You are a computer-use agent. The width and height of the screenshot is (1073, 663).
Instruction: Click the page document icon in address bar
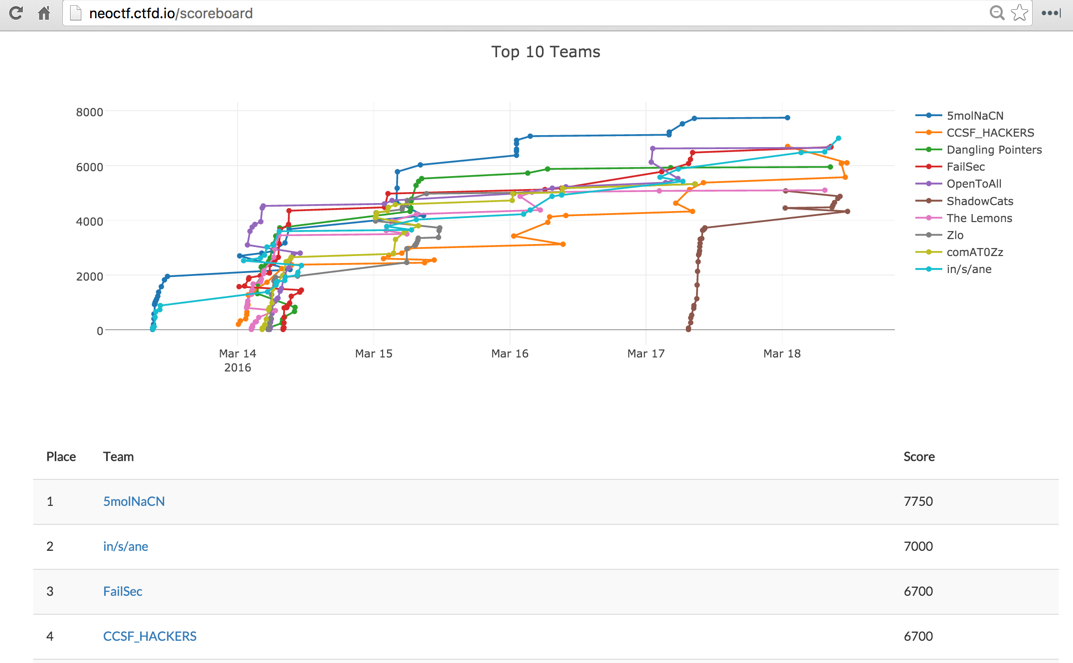(75, 13)
